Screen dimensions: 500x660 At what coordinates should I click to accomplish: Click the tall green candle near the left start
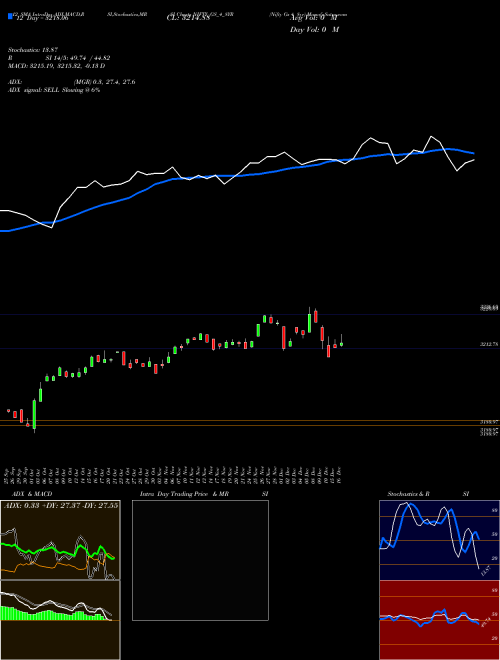coord(34,415)
